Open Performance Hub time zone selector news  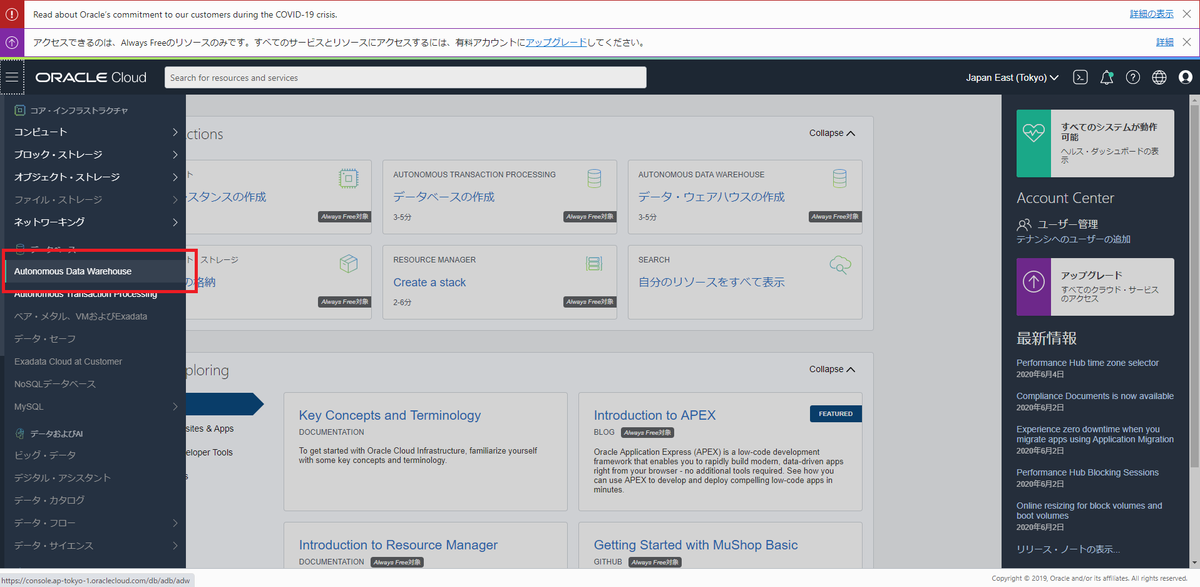(1088, 363)
